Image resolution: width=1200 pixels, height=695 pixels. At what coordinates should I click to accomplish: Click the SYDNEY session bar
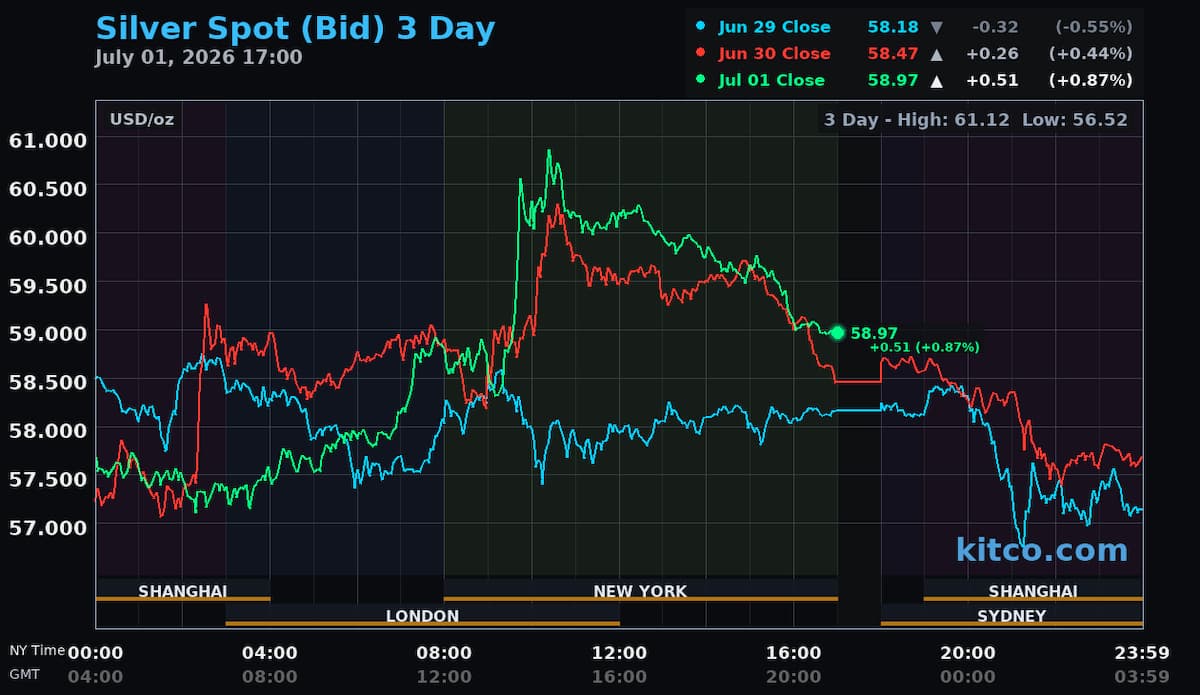pos(1011,616)
